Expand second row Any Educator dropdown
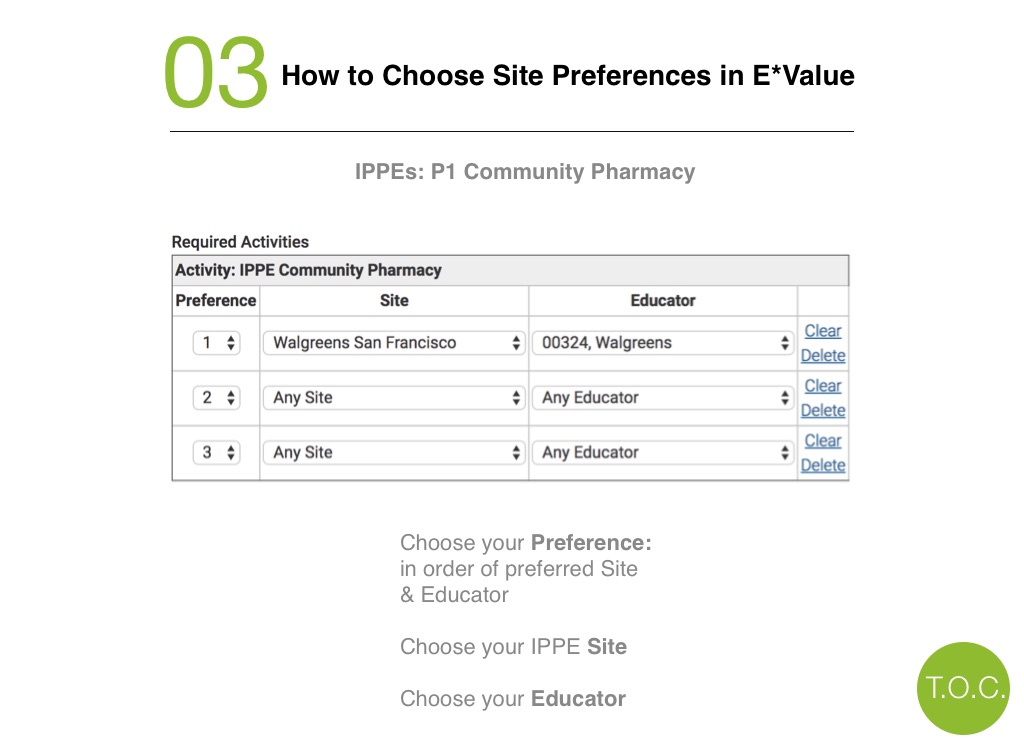Viewport: 1024px width, 748px height. [663, 398]
